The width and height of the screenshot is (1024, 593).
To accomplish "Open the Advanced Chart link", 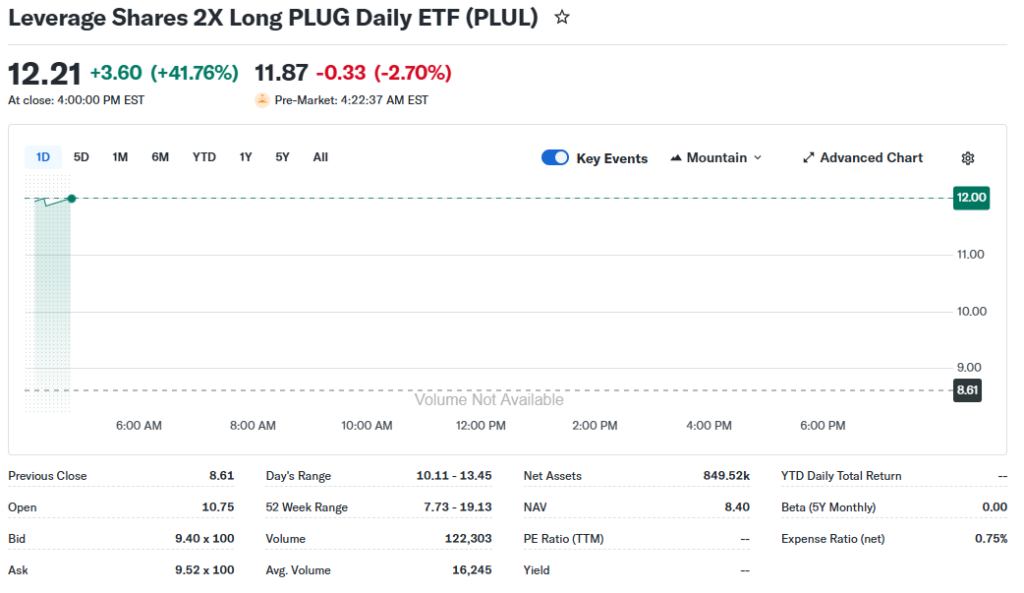I will click(871, 158).
